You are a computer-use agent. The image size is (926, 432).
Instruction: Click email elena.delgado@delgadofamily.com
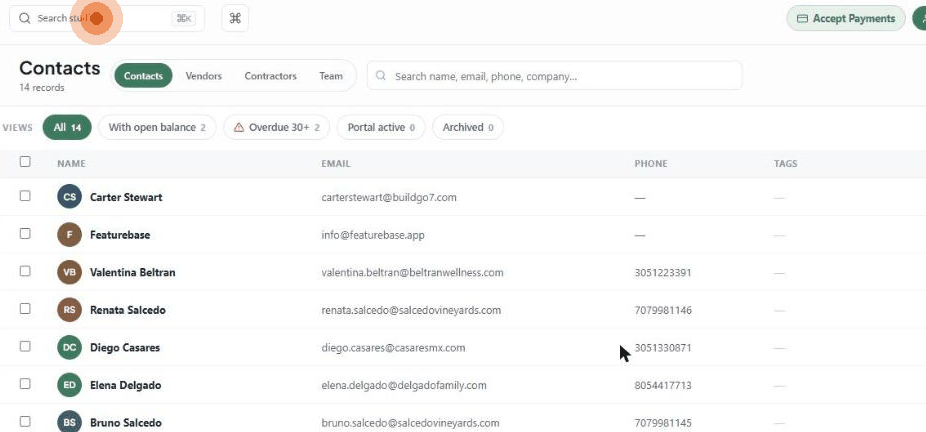tap(404, 385)
